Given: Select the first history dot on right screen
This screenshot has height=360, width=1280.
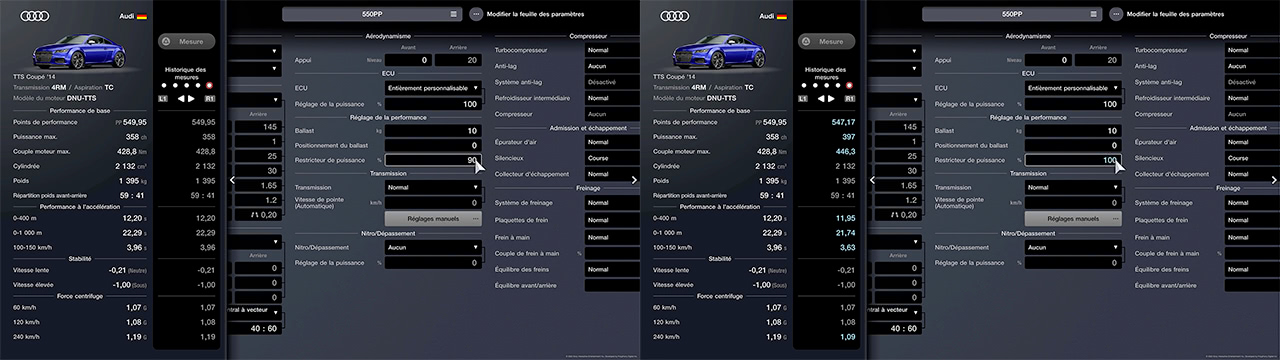Looking at the screenshot, I should click(x=803, y=86).
